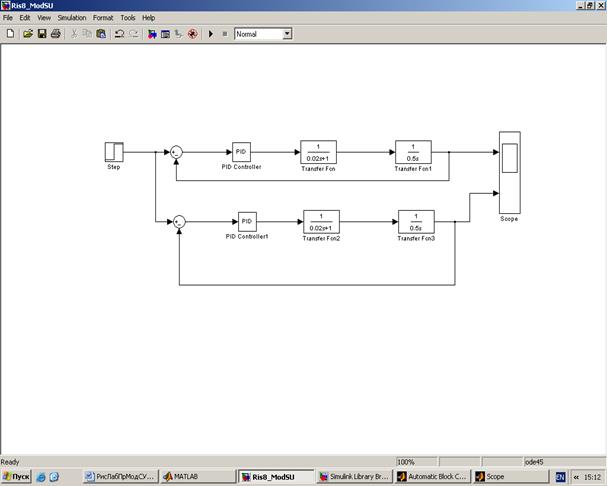Select the Transfer Fcn3 block
The width and height of the screenshot is (607, 486).
[x=416, y=220]
